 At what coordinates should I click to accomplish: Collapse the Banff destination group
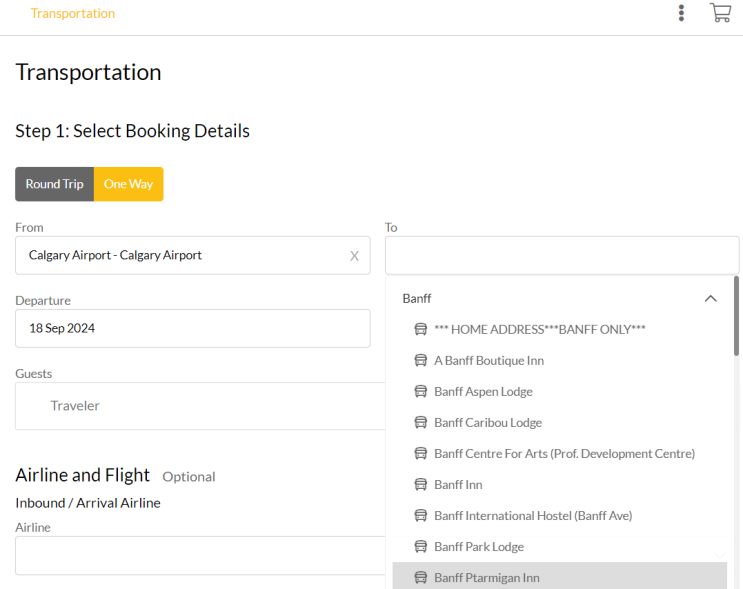(x=710, y=298)
